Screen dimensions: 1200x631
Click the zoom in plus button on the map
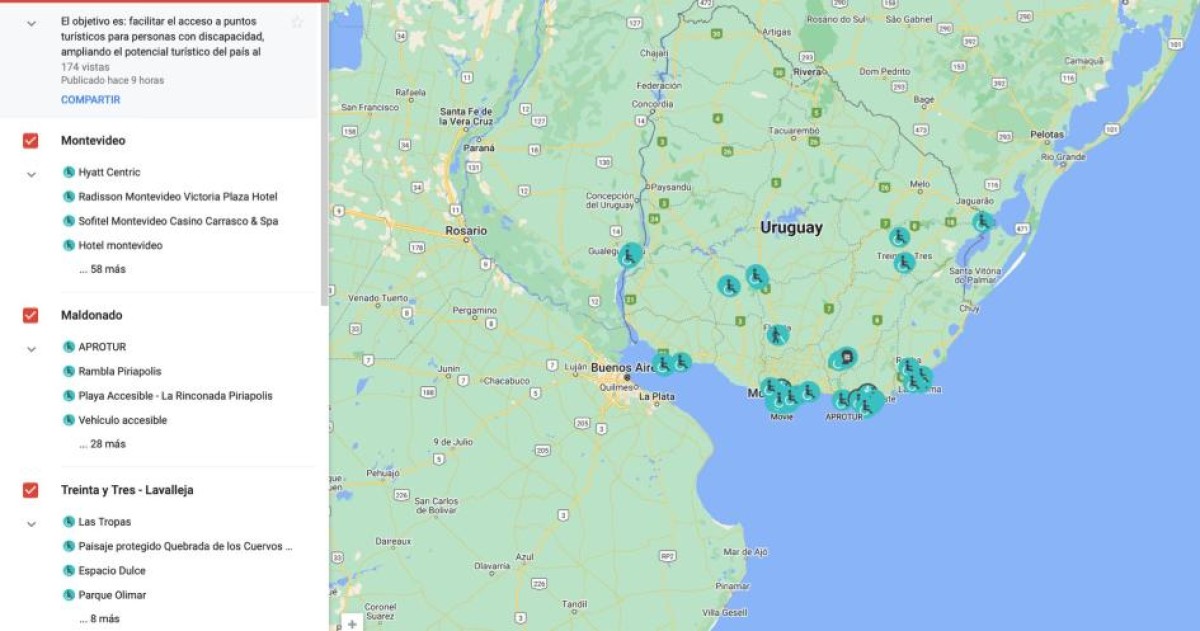(352, 624)
